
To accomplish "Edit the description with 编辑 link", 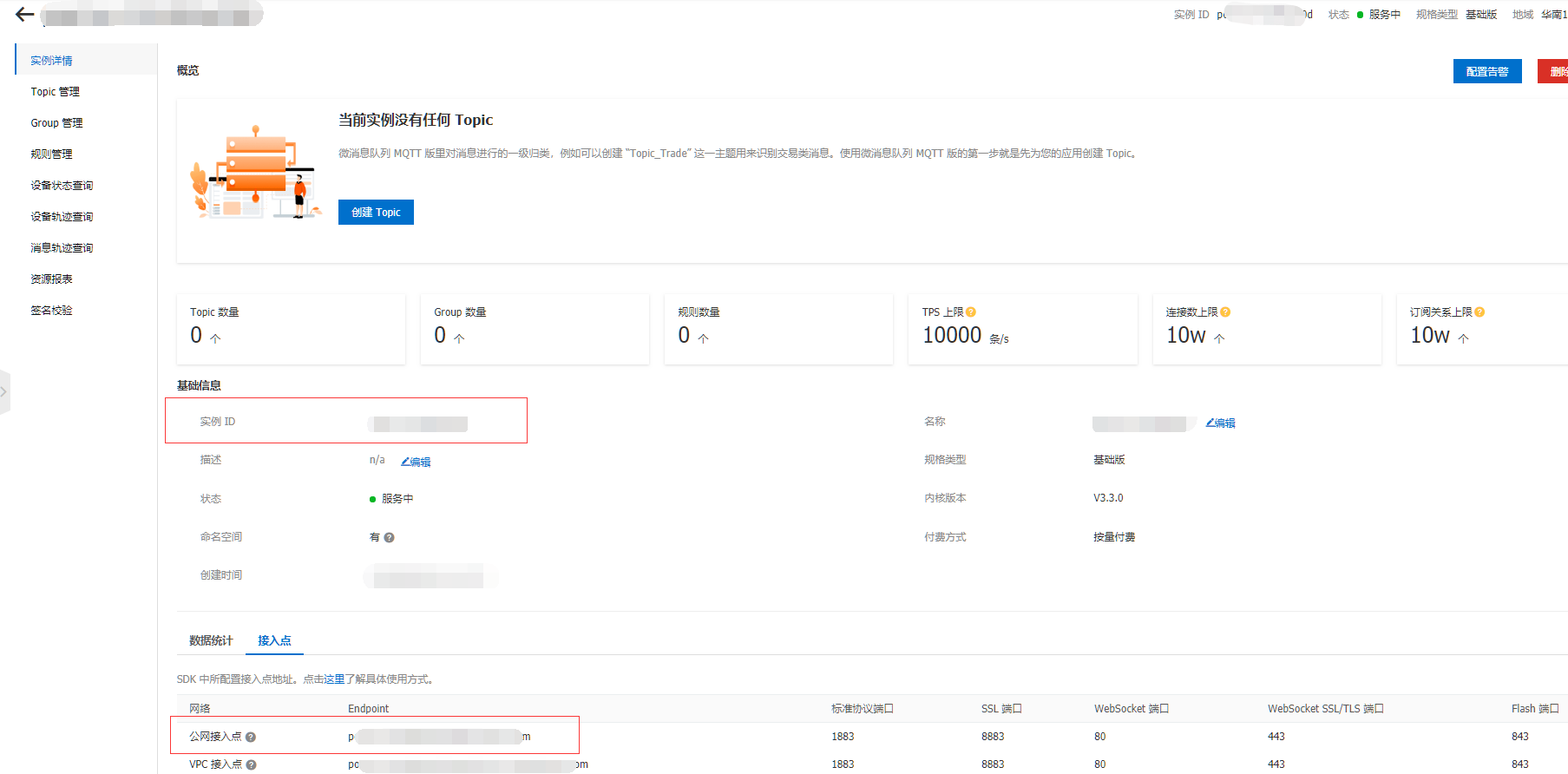I will tap(416, 462).
